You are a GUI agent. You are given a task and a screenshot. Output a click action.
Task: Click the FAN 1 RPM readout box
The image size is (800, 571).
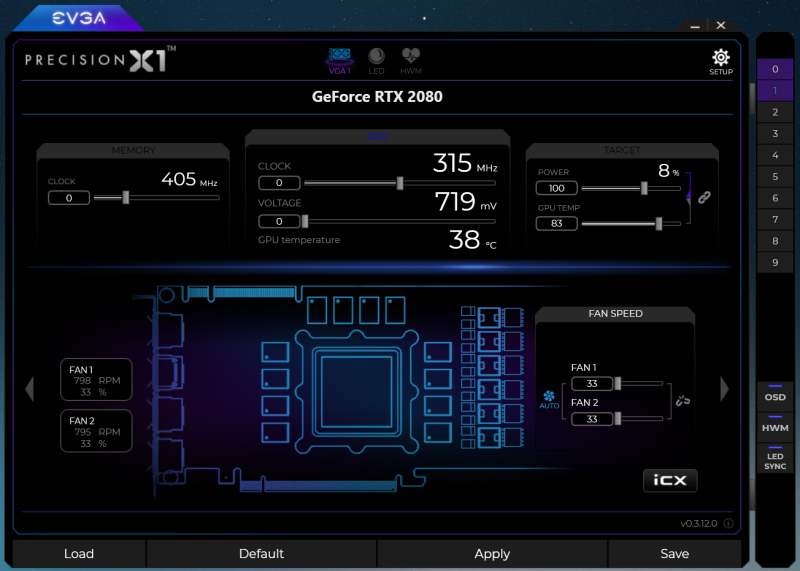point(96,380)
